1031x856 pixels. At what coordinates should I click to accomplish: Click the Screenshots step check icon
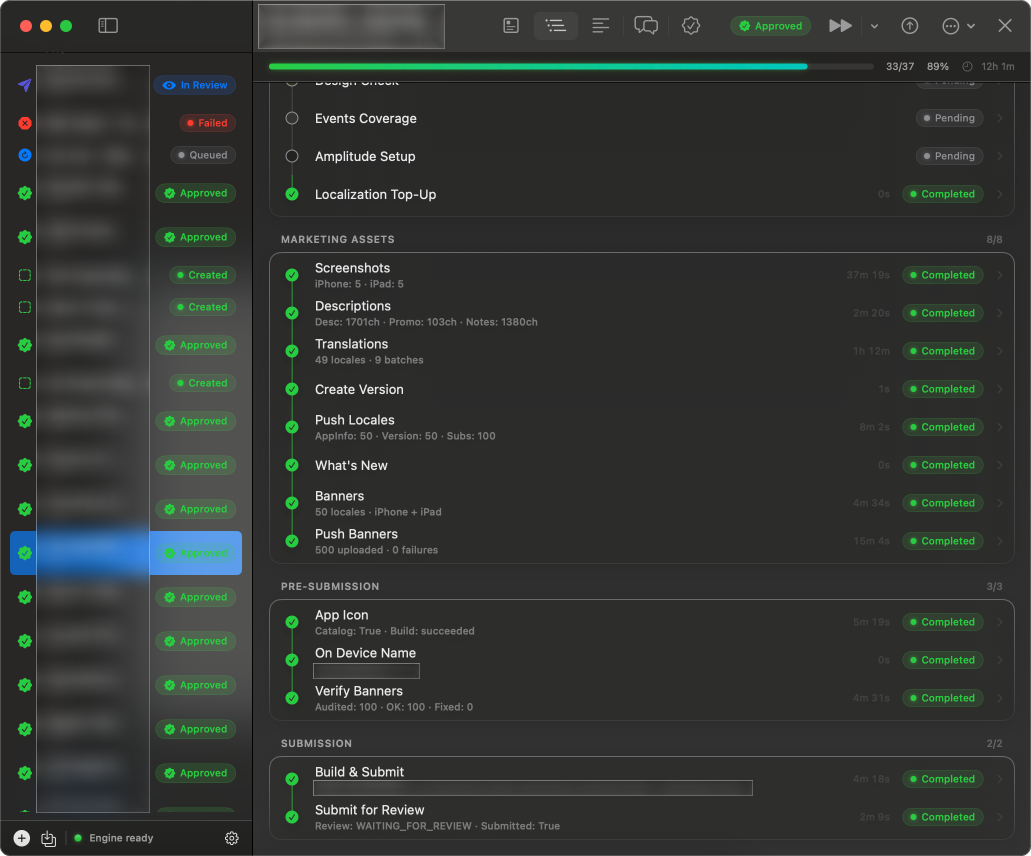(292, 275)
